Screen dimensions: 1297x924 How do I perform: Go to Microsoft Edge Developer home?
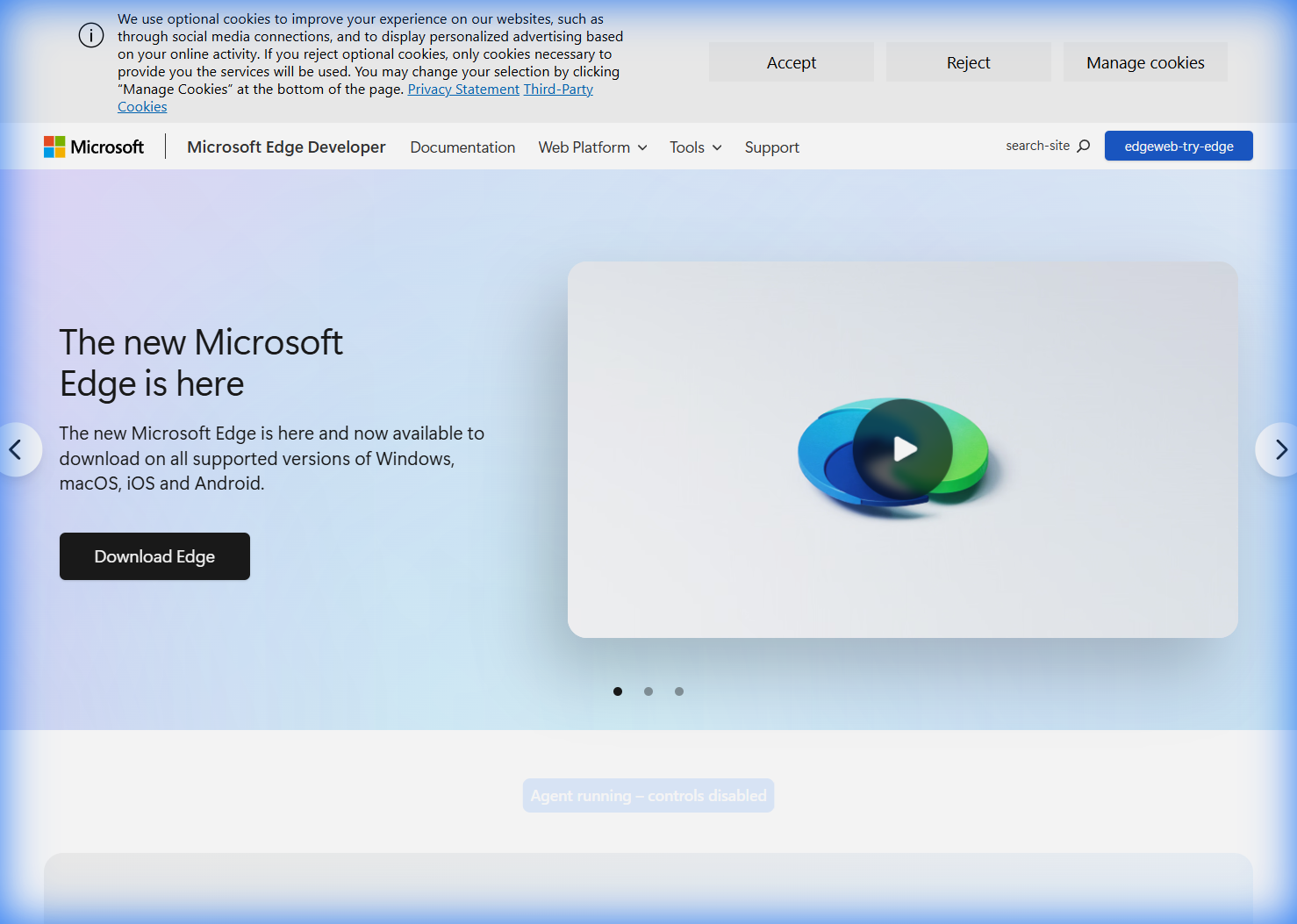pos(286,147)
